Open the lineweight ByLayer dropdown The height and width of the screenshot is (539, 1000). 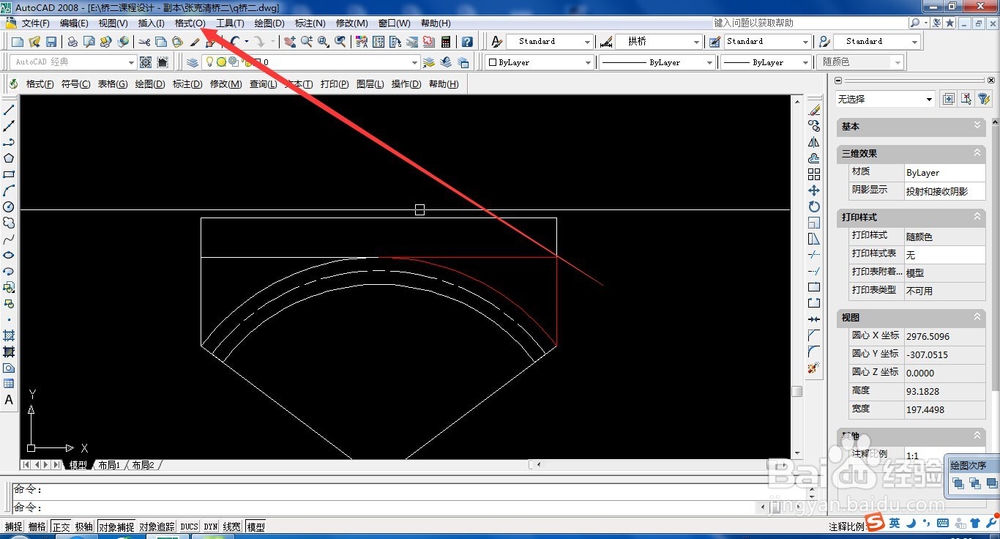coord(805,62)
